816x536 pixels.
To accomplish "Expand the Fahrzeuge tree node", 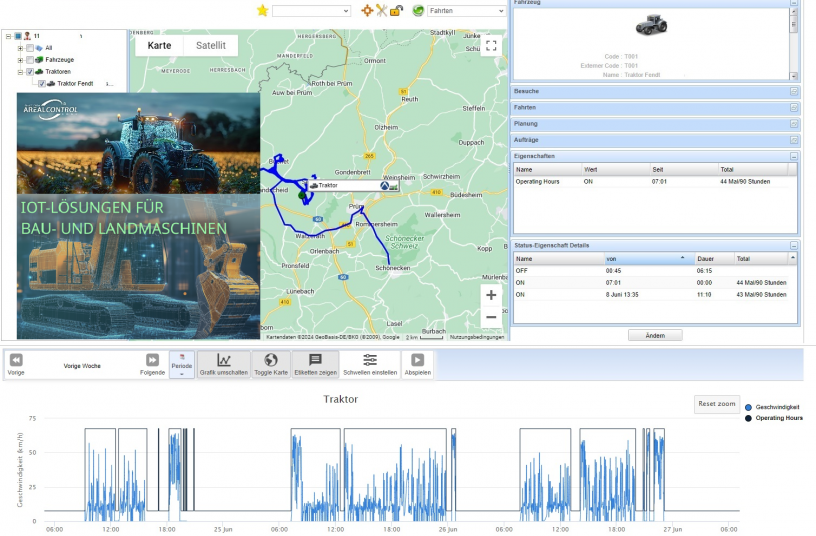I will [20, 60].
